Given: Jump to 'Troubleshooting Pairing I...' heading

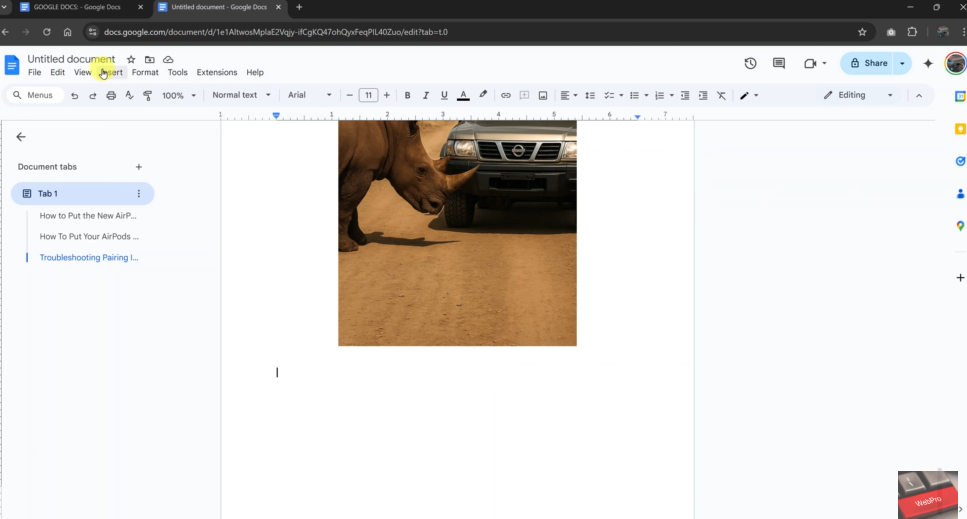Looking at the screenshot, I should 89,258.
